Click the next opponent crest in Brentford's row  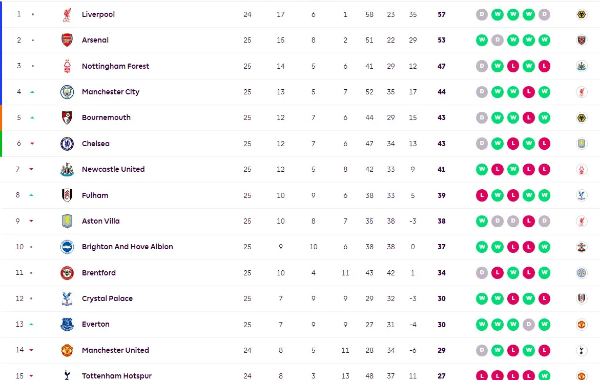pos(582,273)
